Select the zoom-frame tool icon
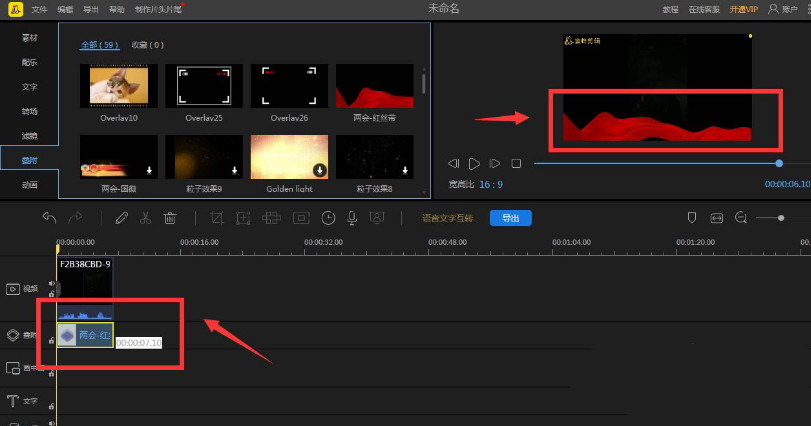Viewport: 811px width, 426px height. [x=243, y=218]
